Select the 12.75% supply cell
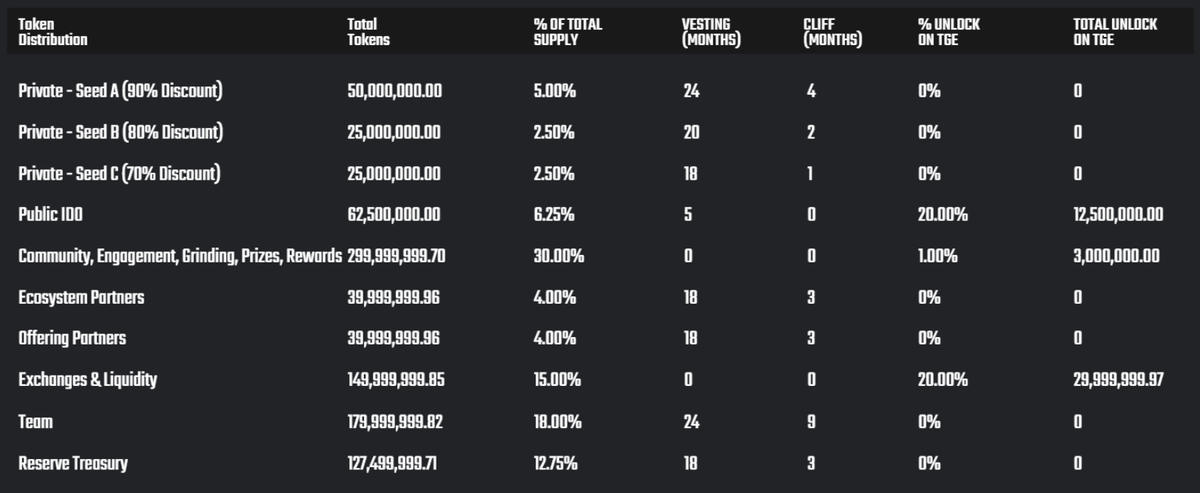1200x493 pixels. click(x=555, y=464)
